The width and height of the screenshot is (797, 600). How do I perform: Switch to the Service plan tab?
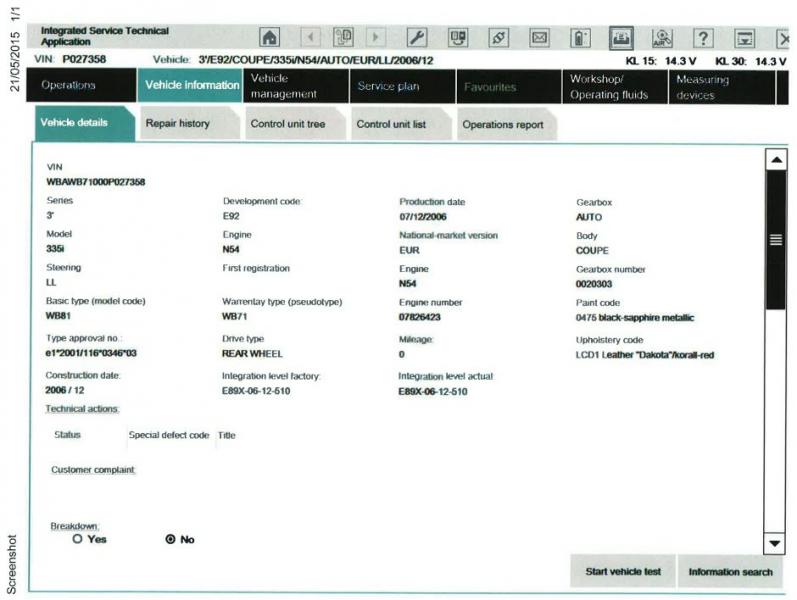click(x=403, y=86)
